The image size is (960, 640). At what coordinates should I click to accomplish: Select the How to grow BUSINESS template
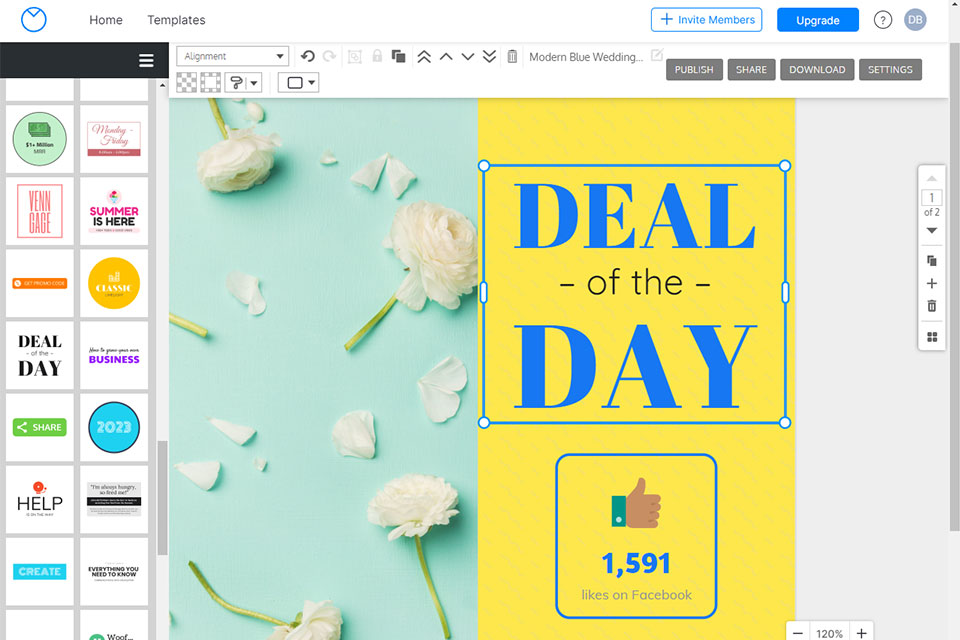coord(114,355)
